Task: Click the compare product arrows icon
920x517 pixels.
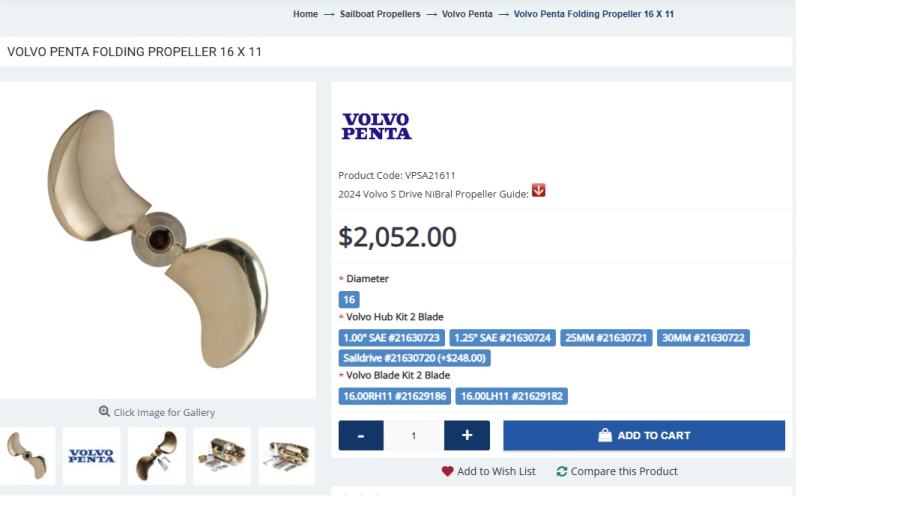Action: pyautogui.click(x=562, y=471)
